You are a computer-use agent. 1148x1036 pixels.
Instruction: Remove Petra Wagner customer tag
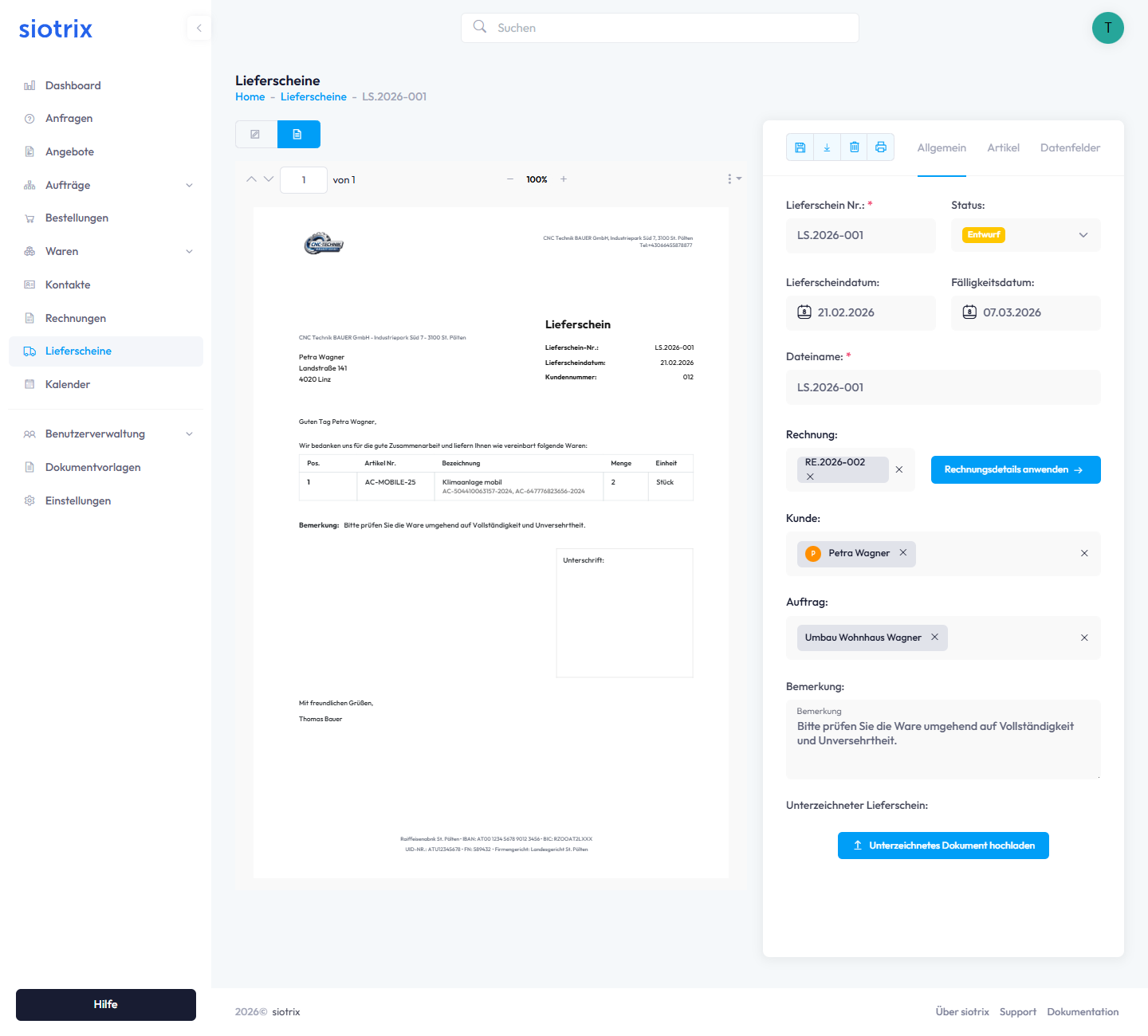click(903, 553)
